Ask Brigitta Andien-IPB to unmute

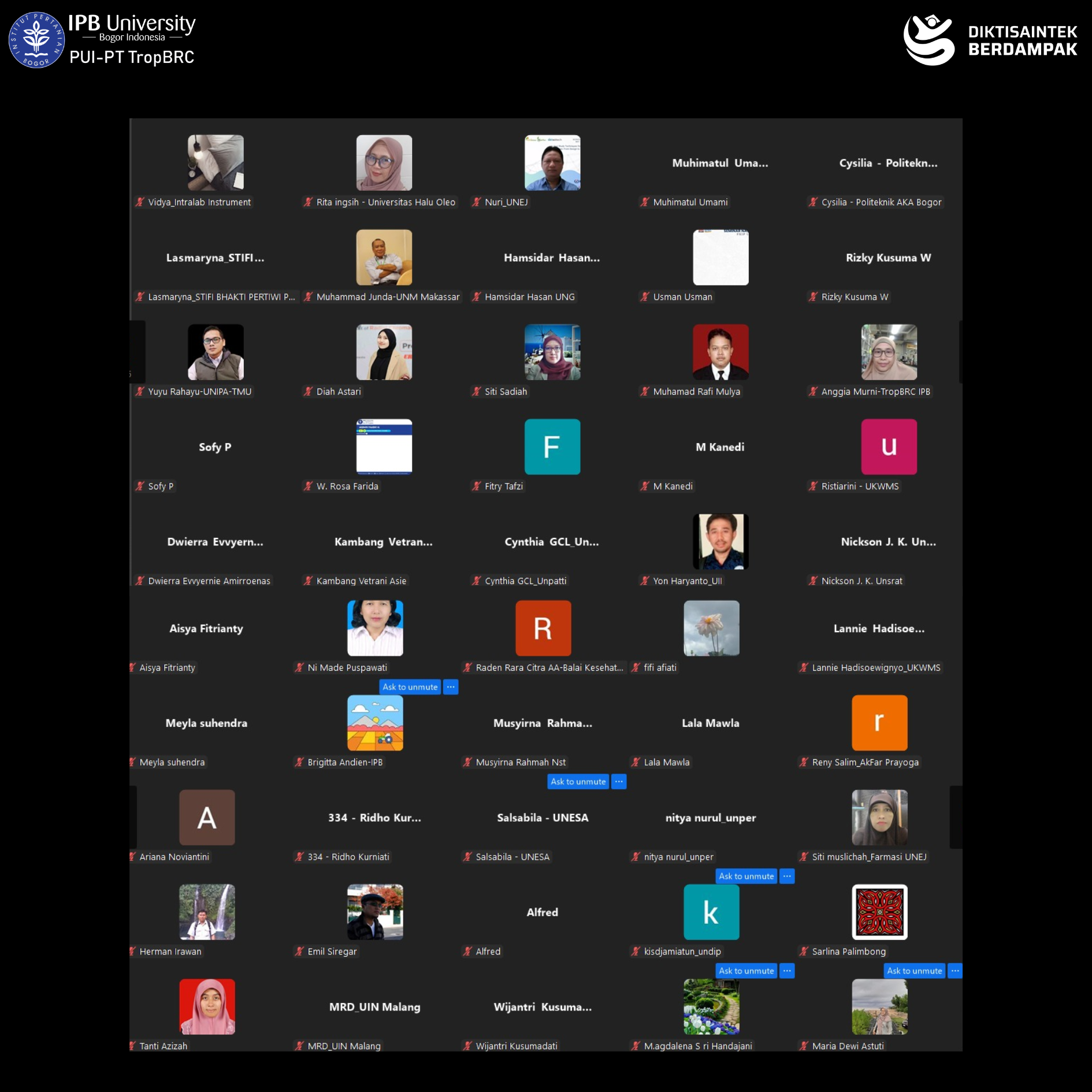point(410,687)
